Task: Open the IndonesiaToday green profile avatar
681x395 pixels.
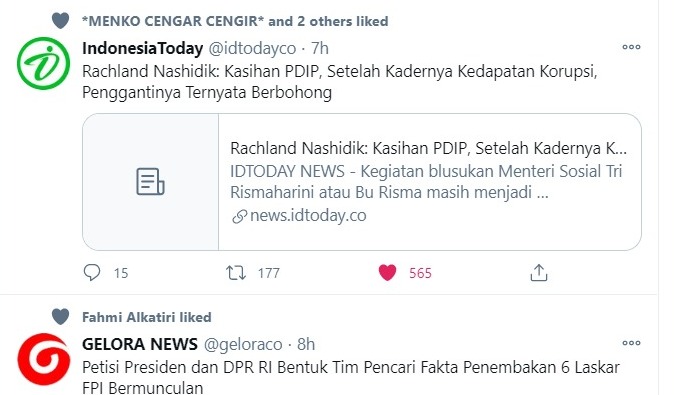Action: click(43, 63)
